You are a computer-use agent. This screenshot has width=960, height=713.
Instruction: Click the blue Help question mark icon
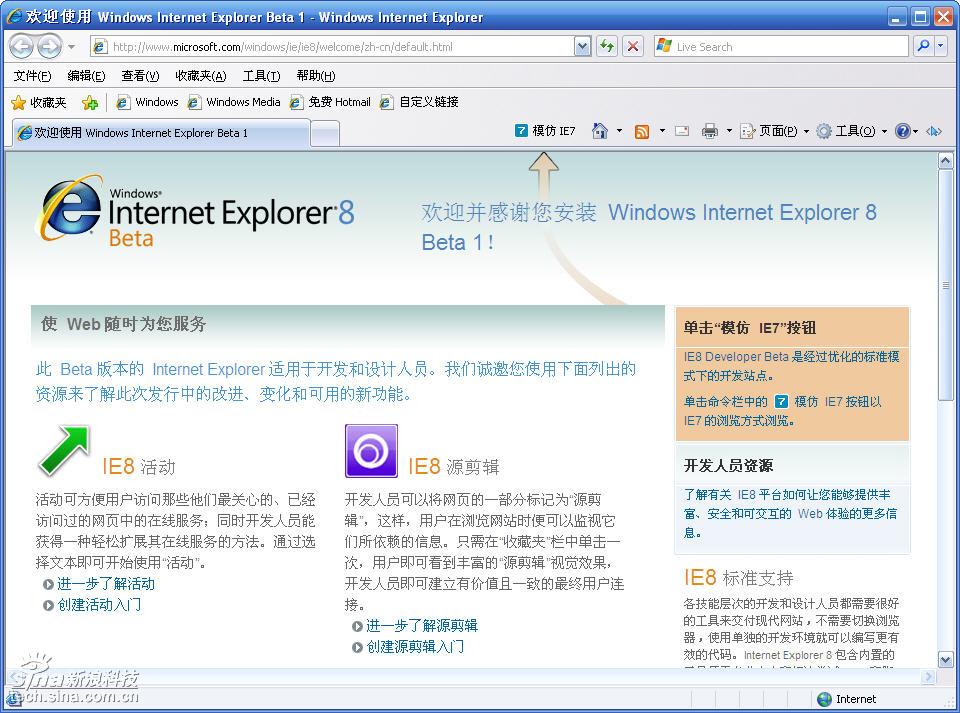coord(902,131)
